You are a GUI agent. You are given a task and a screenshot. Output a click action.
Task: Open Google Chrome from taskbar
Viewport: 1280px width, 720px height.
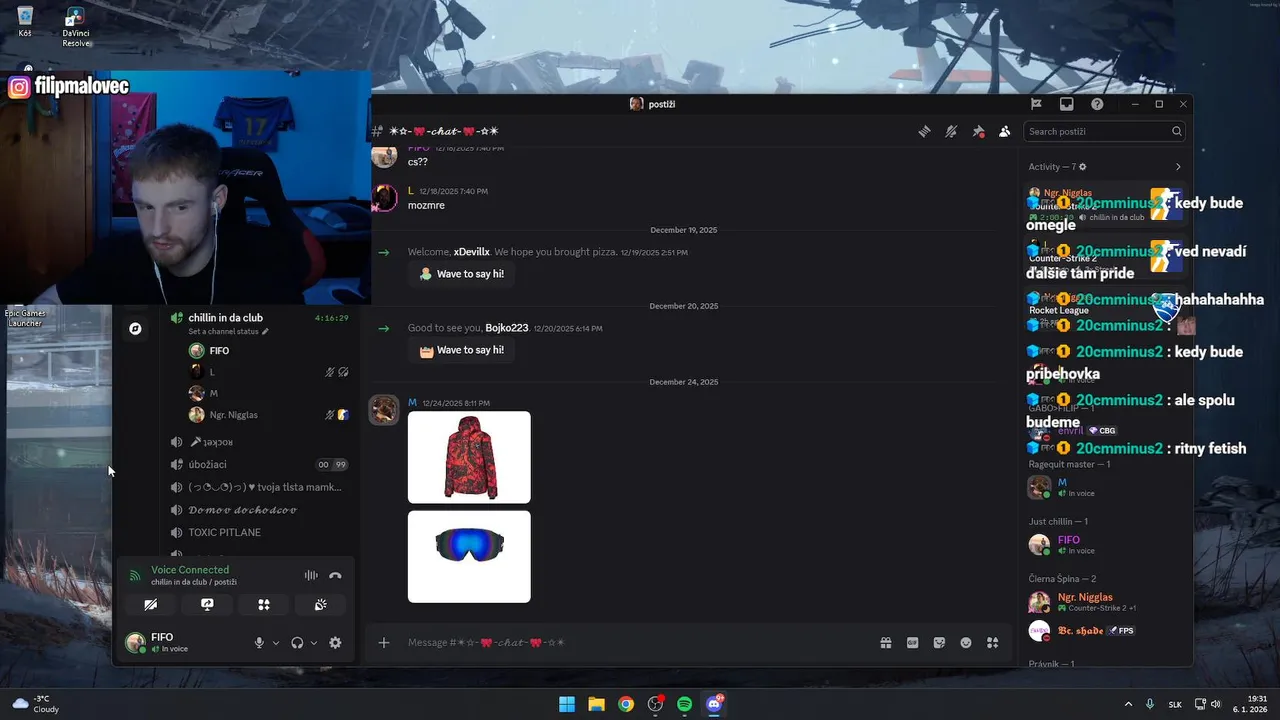coord(626,704)
